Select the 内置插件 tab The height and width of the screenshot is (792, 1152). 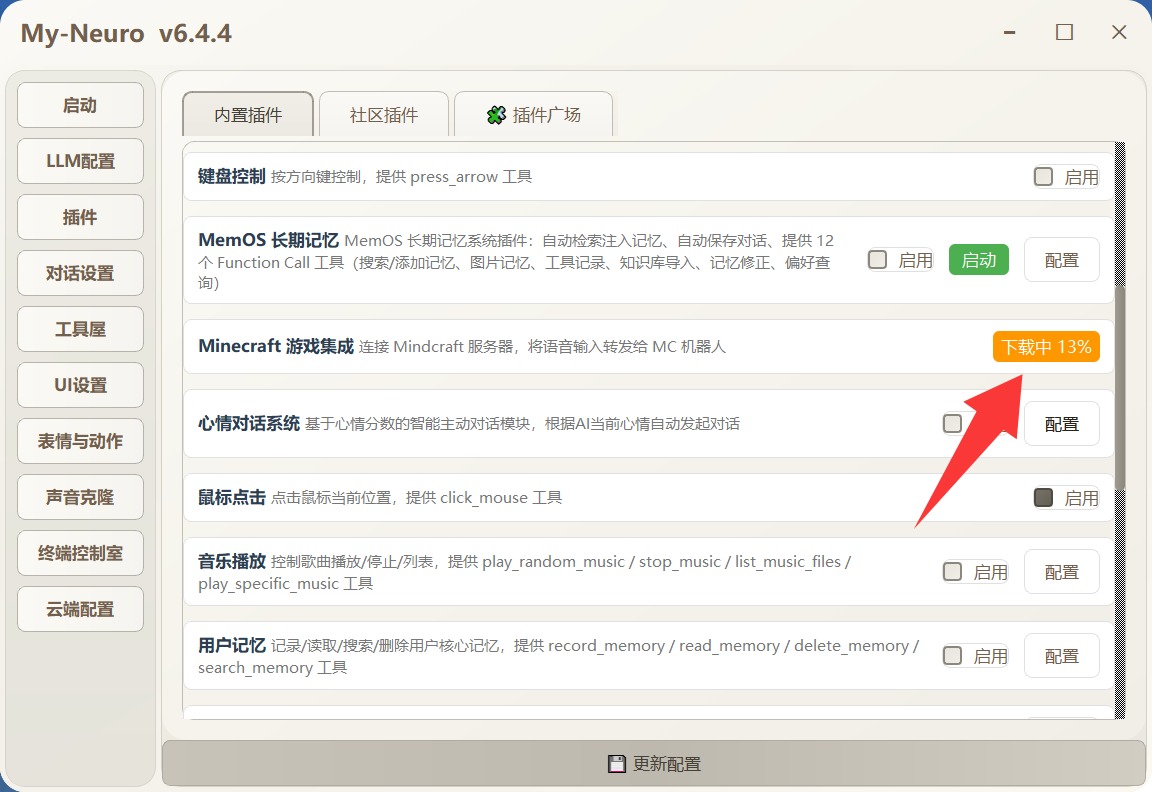[248, 115]
